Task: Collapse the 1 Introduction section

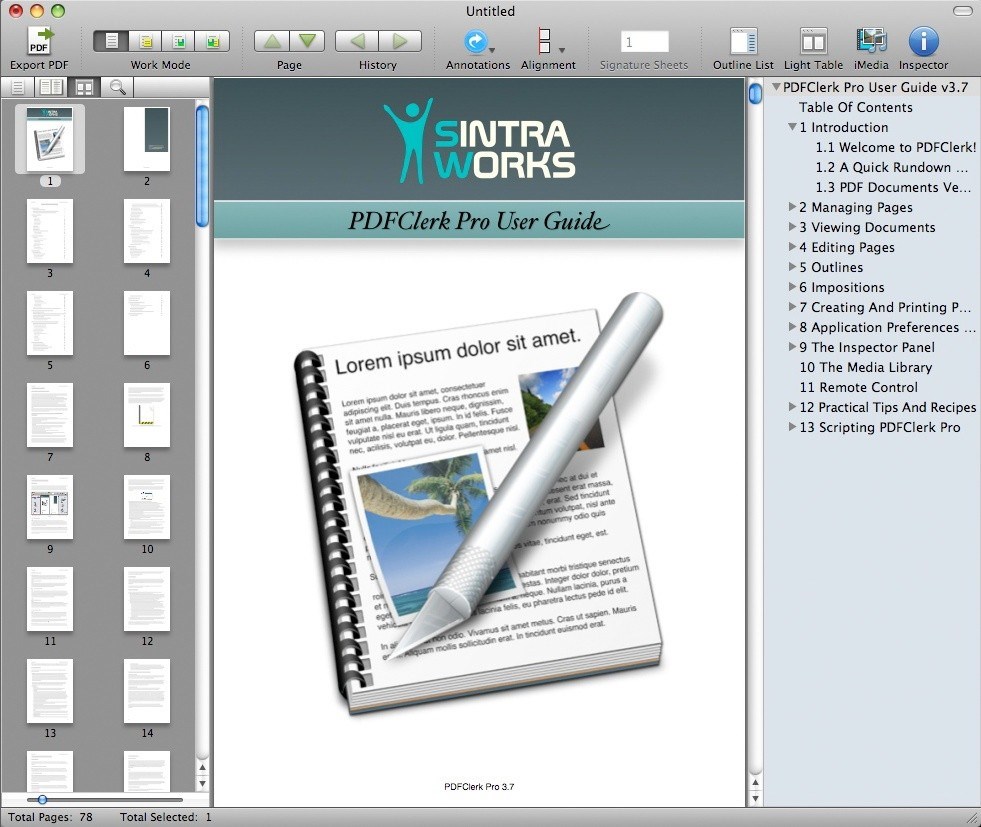Action: pyautogui.click(x=792, y=127)
